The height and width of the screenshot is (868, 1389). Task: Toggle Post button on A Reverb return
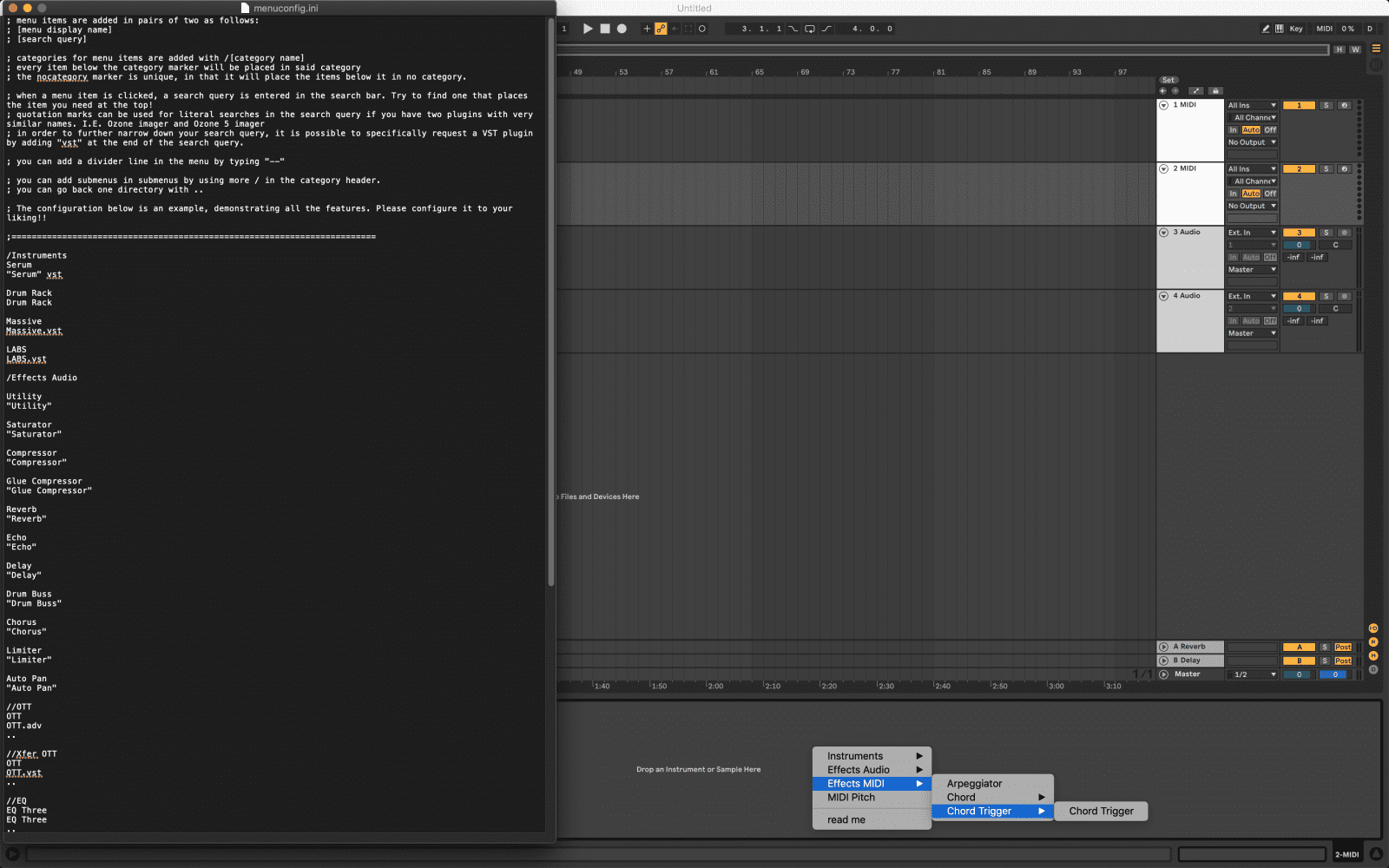(x=1343, y=648)
